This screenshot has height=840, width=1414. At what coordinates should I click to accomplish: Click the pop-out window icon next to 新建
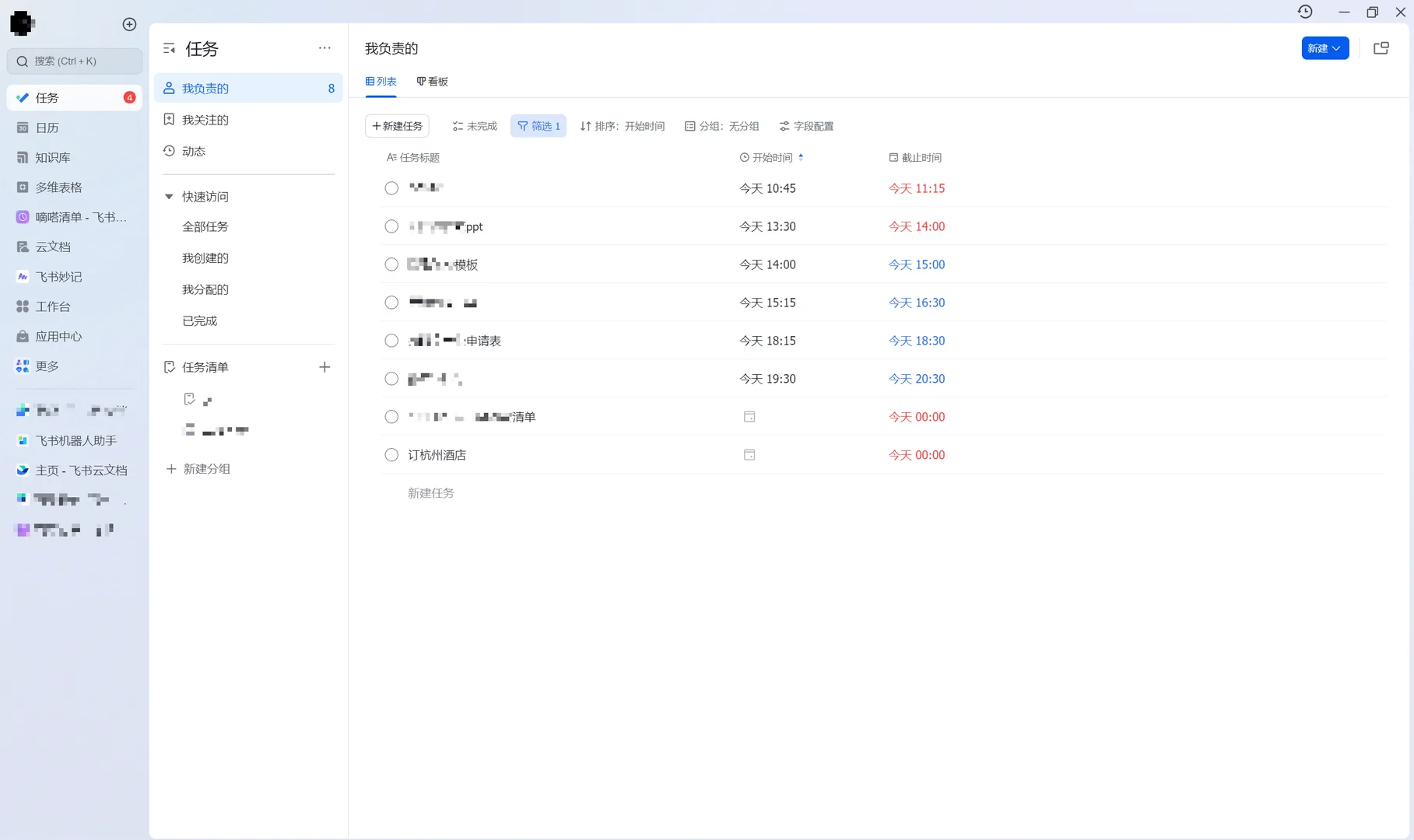click(x=1381, y=48)
